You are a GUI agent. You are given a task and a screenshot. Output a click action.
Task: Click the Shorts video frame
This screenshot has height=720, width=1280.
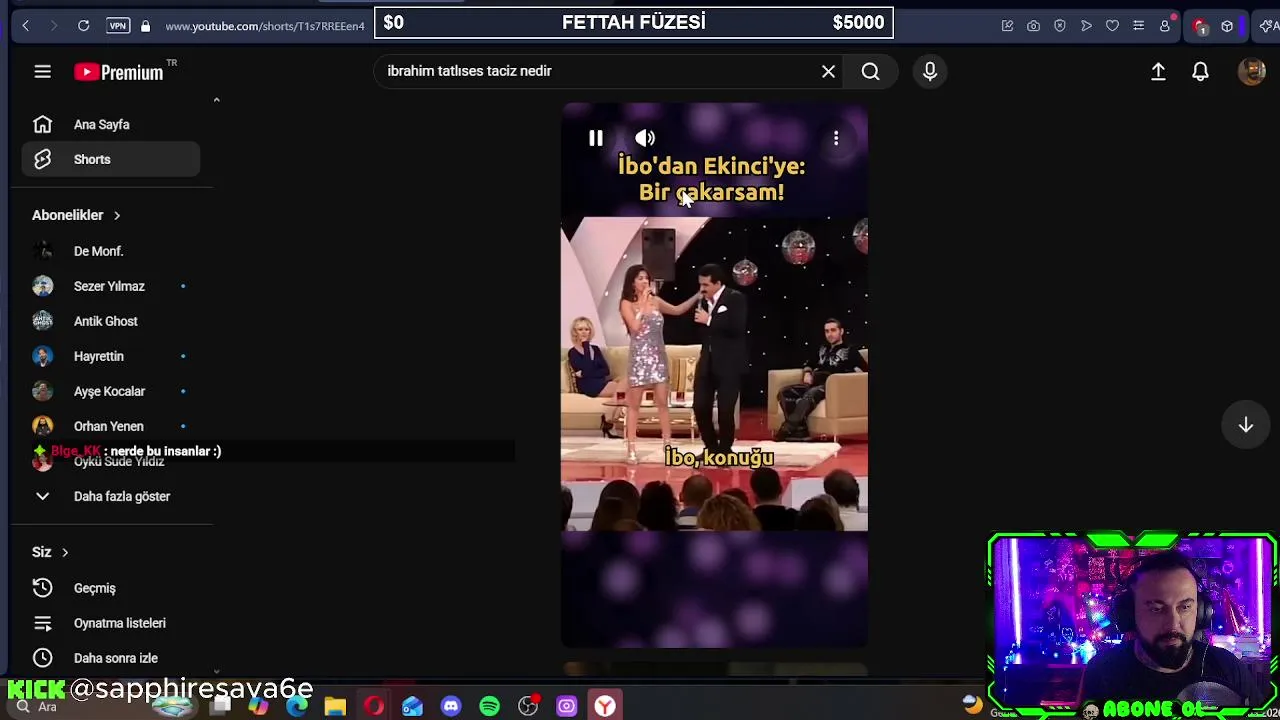pyautogui.click(x=714, y=375)
